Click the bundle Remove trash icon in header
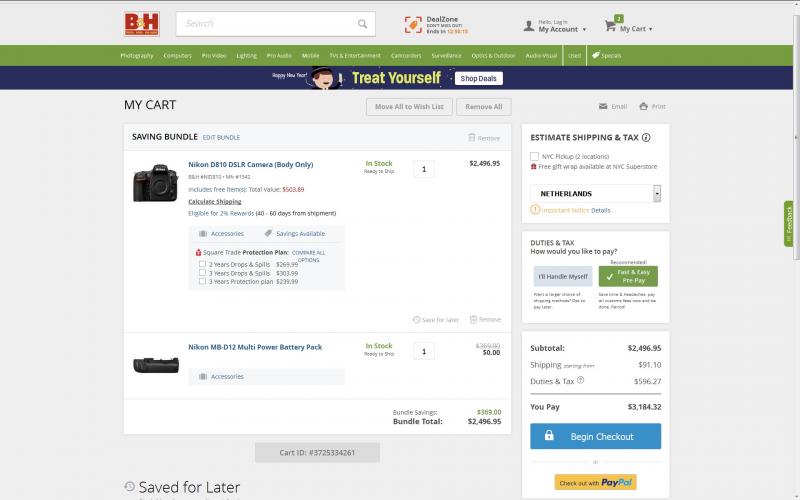 [x=471, y=137]
